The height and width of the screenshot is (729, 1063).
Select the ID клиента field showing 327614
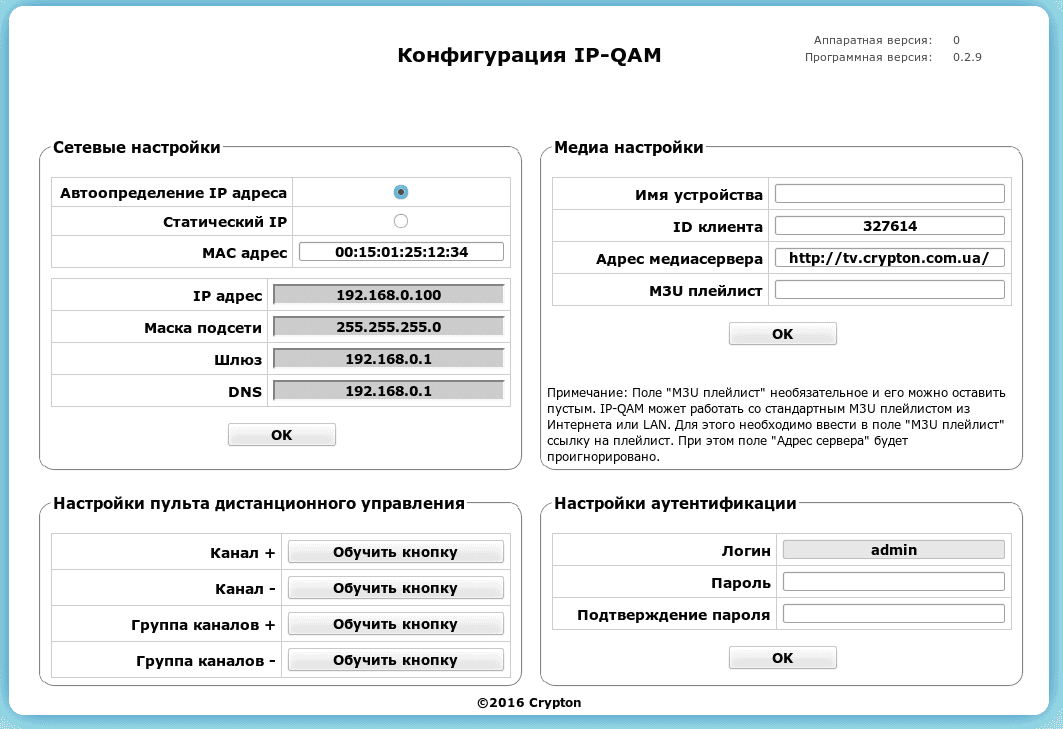click(890, 225)
